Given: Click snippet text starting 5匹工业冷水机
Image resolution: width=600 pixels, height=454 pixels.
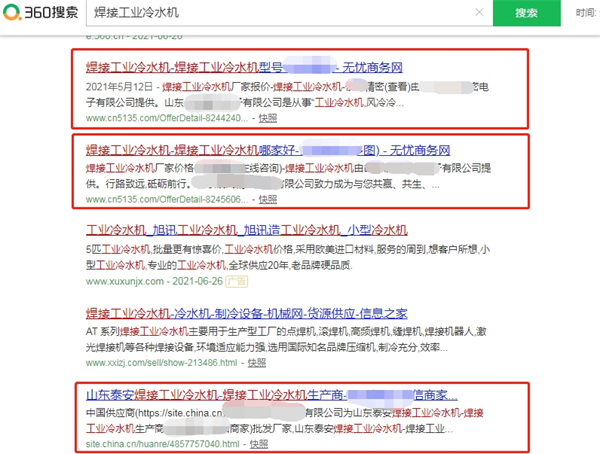Looking at the screenshot, I should click(288, 257).
